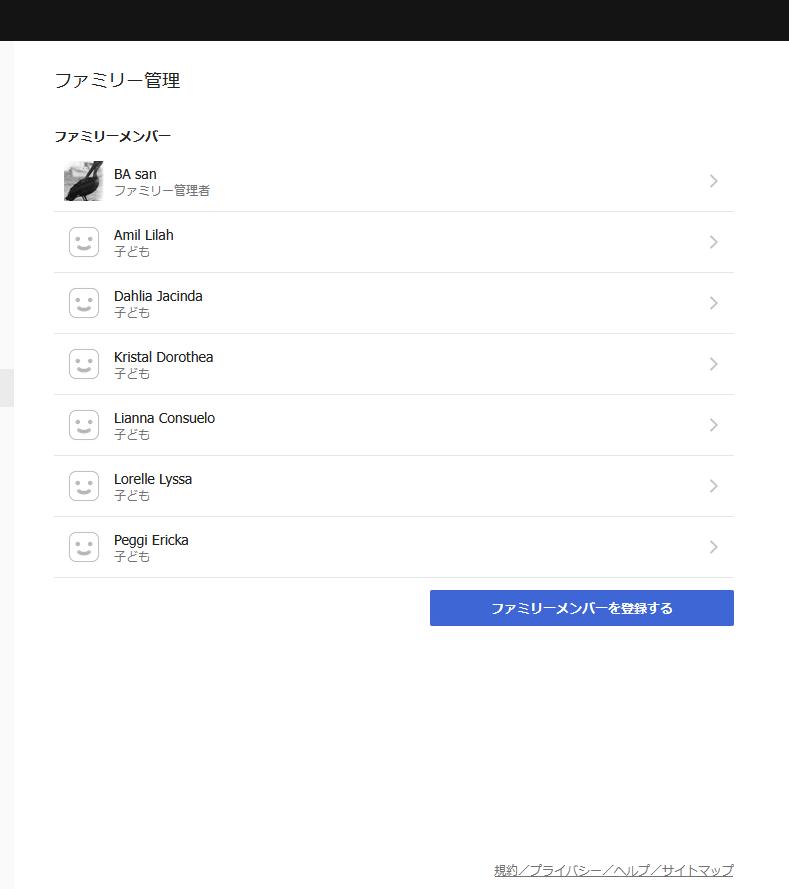Viewport: 789px width, 889px height.
Task: Open Kristal Dorothea's chevron arrow
Action: tap(714, 364)
